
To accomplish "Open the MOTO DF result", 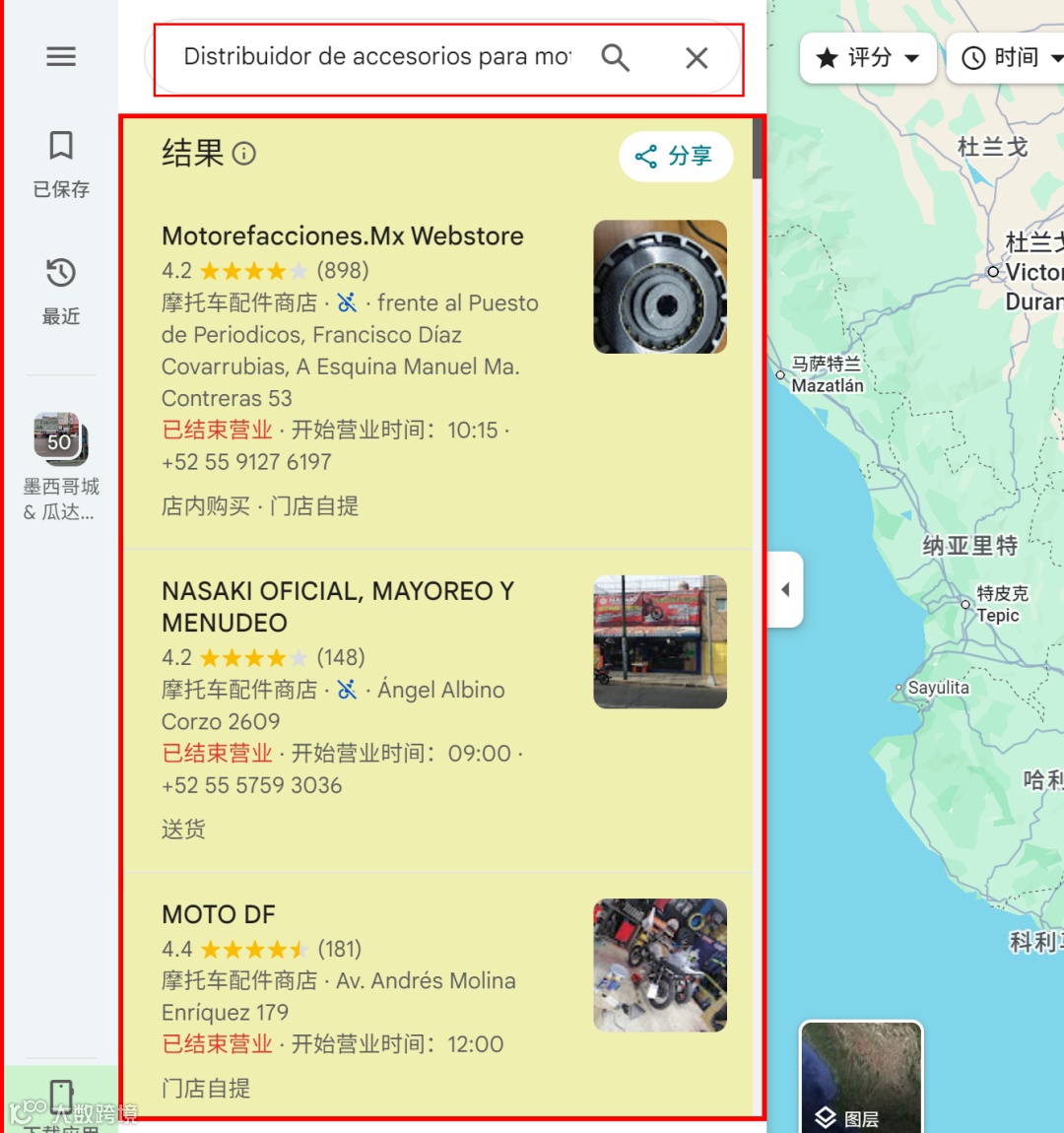I will pos(219,915).
